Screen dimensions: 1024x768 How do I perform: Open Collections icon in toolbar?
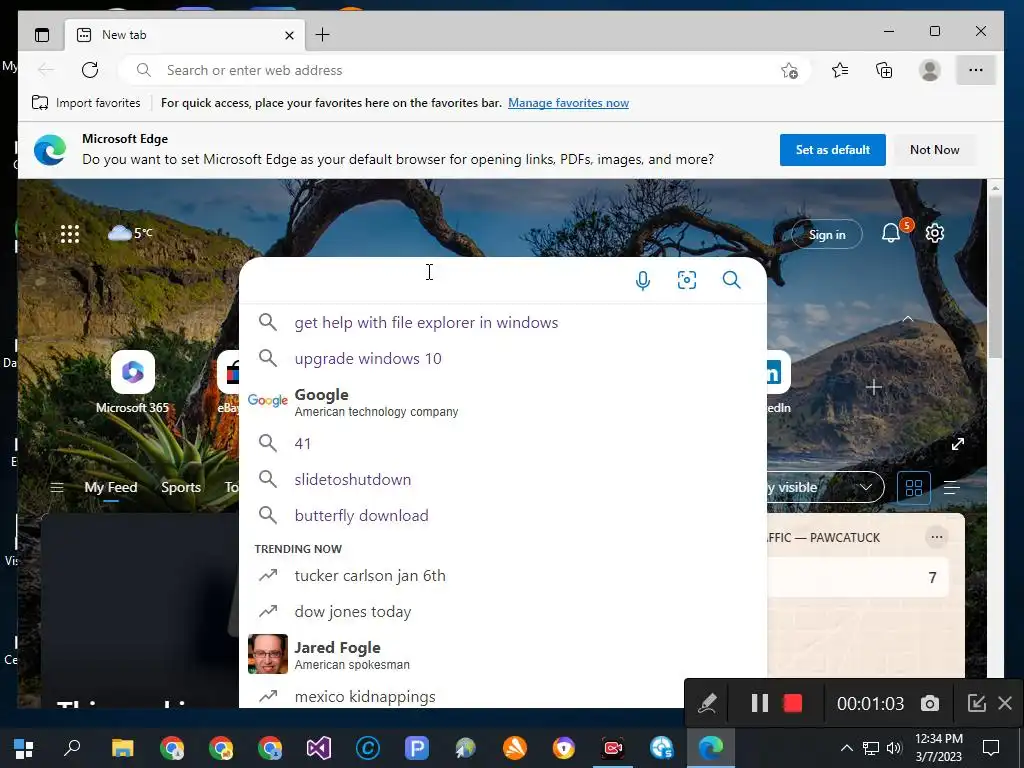pyautogui.click(x=884, y=70)
